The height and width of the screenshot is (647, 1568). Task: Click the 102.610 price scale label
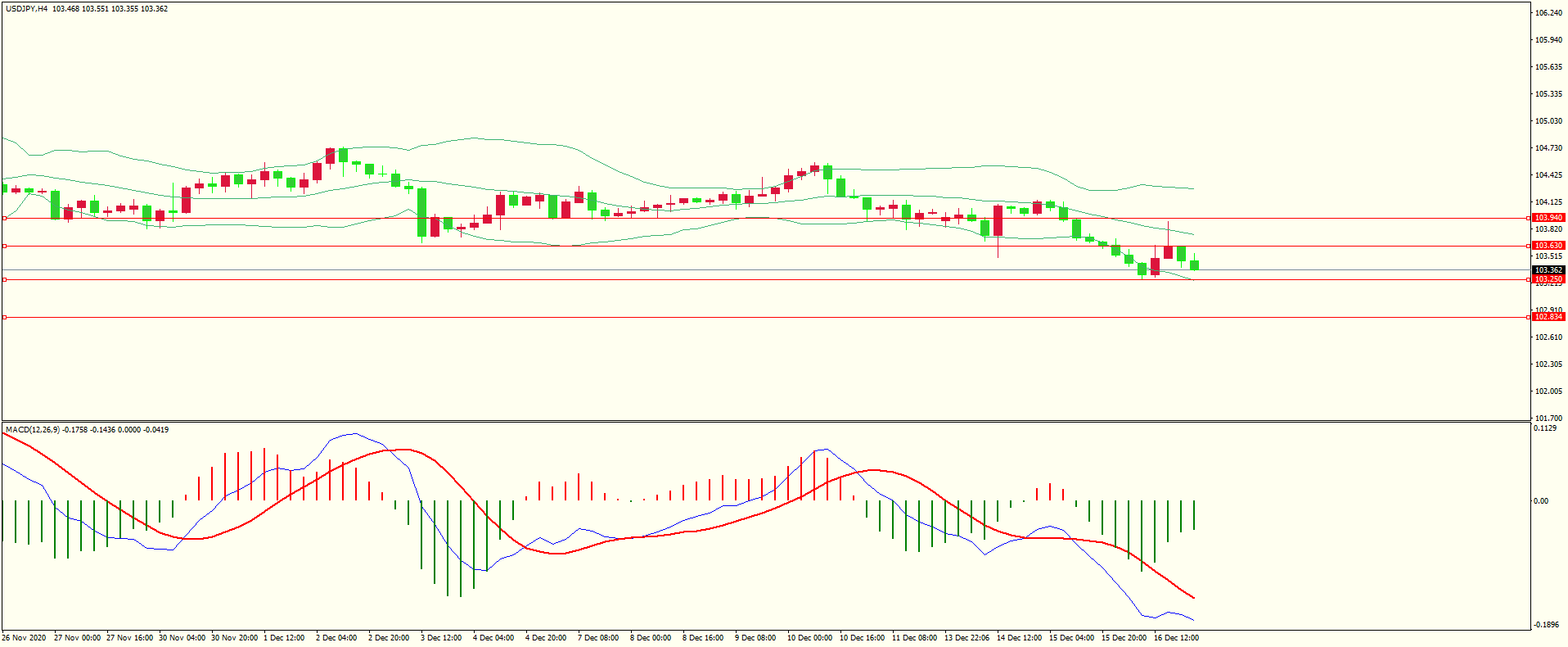coord(1549,337)
